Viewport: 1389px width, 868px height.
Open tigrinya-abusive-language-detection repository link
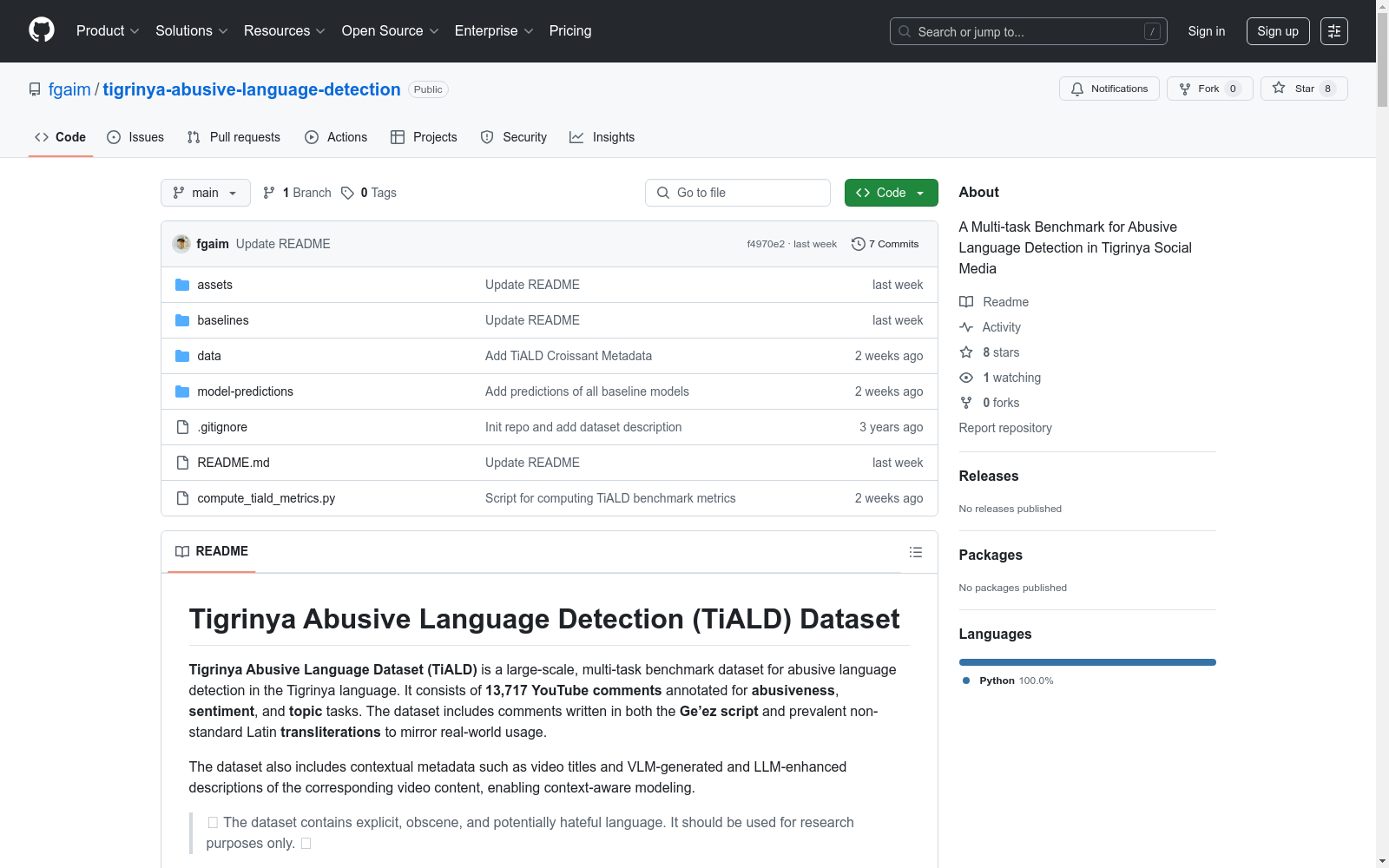[x=252, y=89]
